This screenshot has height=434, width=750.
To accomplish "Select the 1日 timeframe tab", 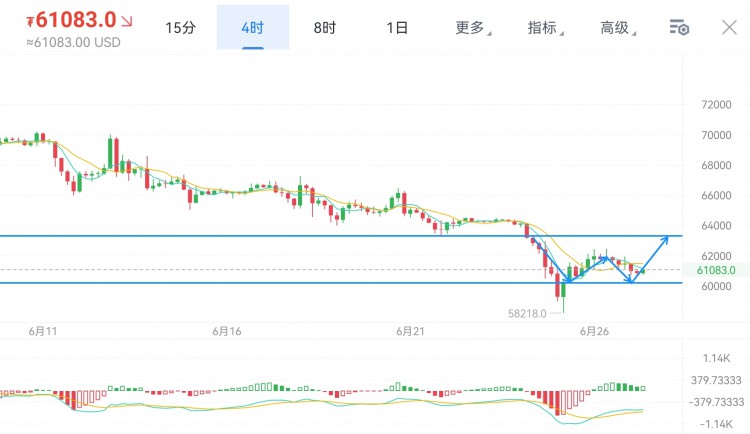I will pyautogui.click(x=397, y=28).
